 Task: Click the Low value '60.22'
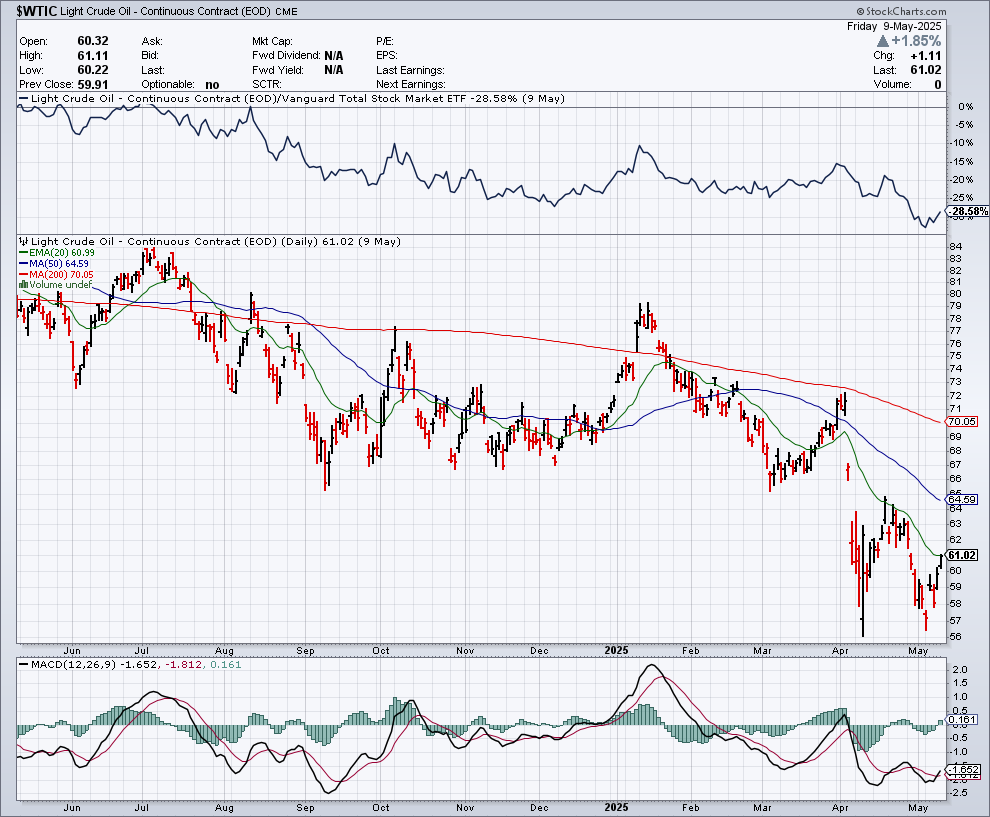tap(93, 70)
